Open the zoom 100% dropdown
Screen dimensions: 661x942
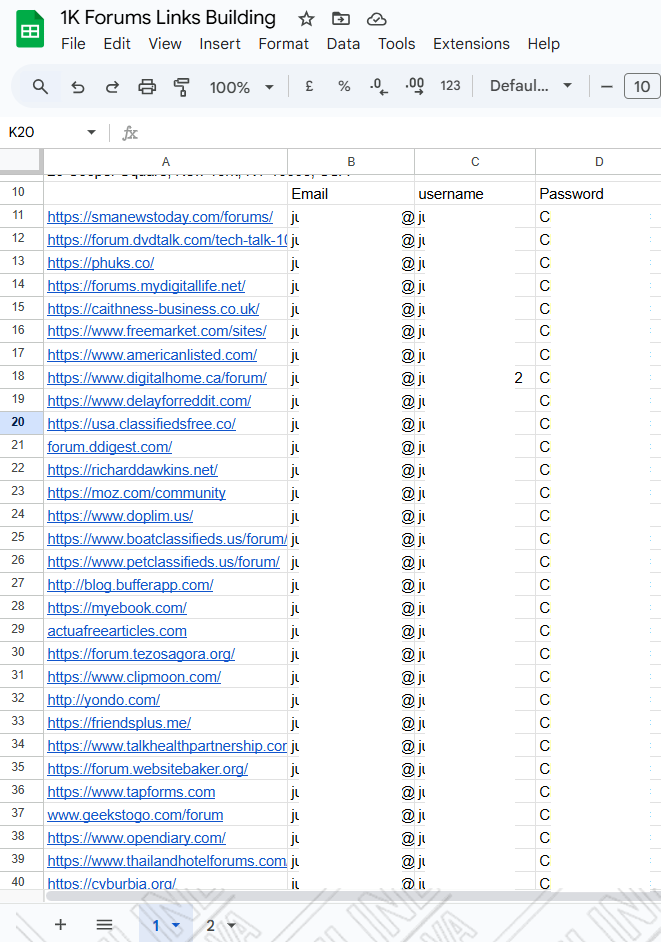pos(241,87)
